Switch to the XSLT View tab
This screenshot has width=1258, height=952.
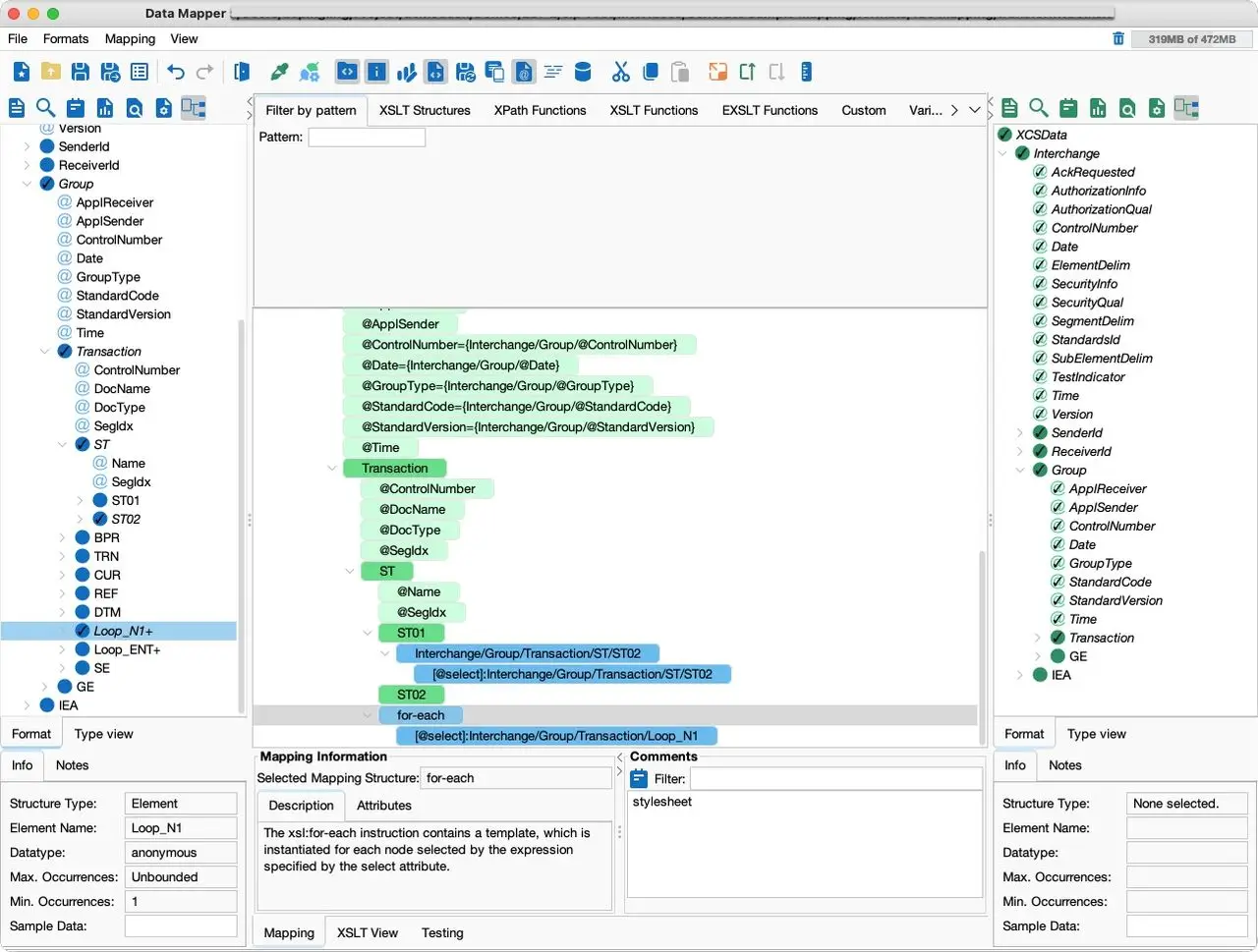click(368, 932)
